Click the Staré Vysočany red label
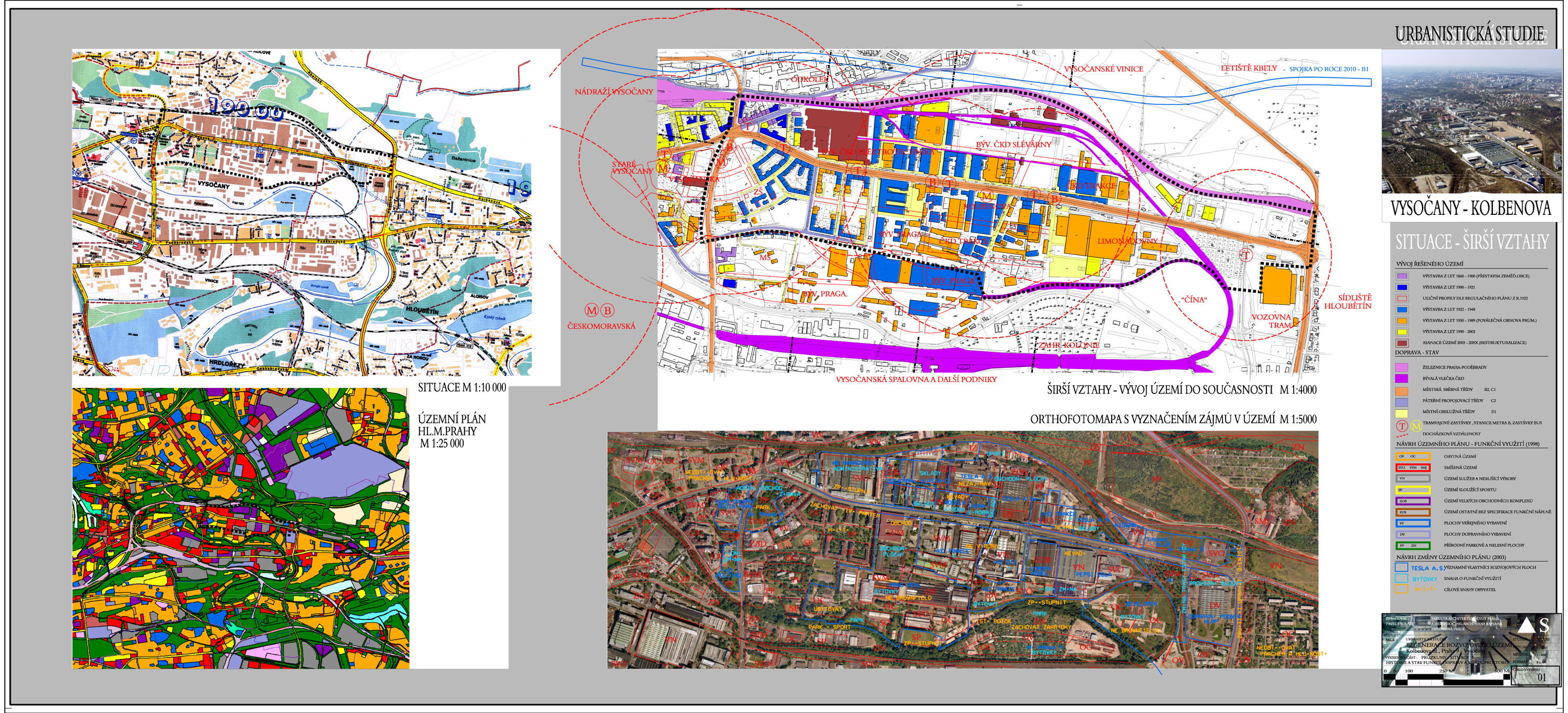Viewport: 1568px width, 713px height. (x=632, y=168)
